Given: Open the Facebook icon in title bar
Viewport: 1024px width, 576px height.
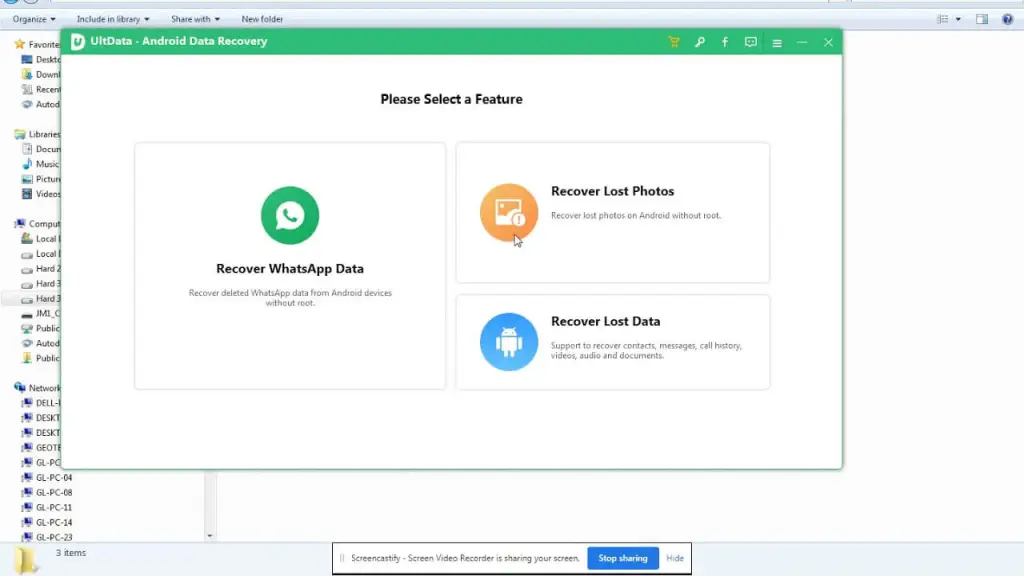Looking at the screenshot, I should [x=725, y=42].
